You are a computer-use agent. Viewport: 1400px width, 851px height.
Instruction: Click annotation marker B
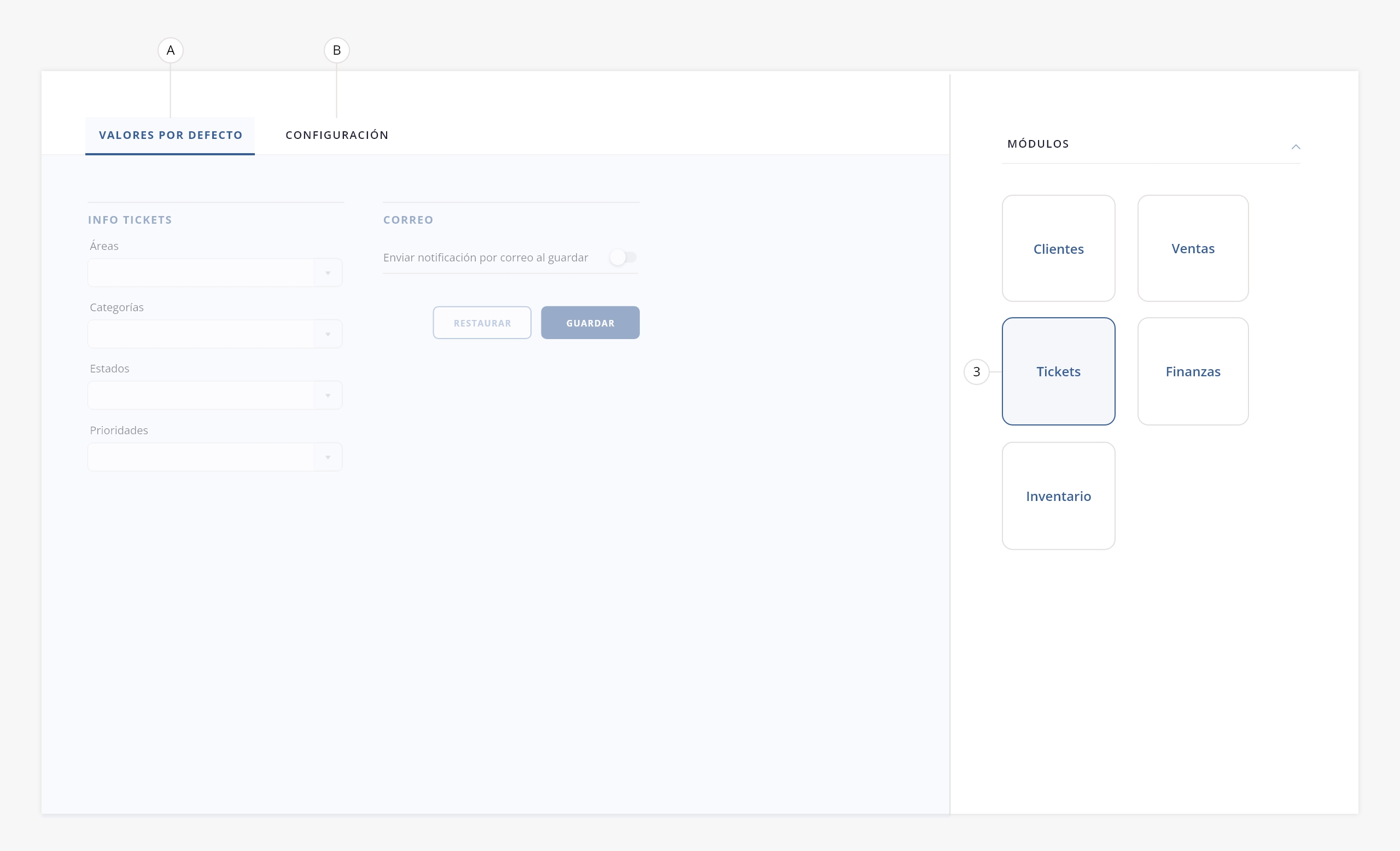tap(336, 50)
